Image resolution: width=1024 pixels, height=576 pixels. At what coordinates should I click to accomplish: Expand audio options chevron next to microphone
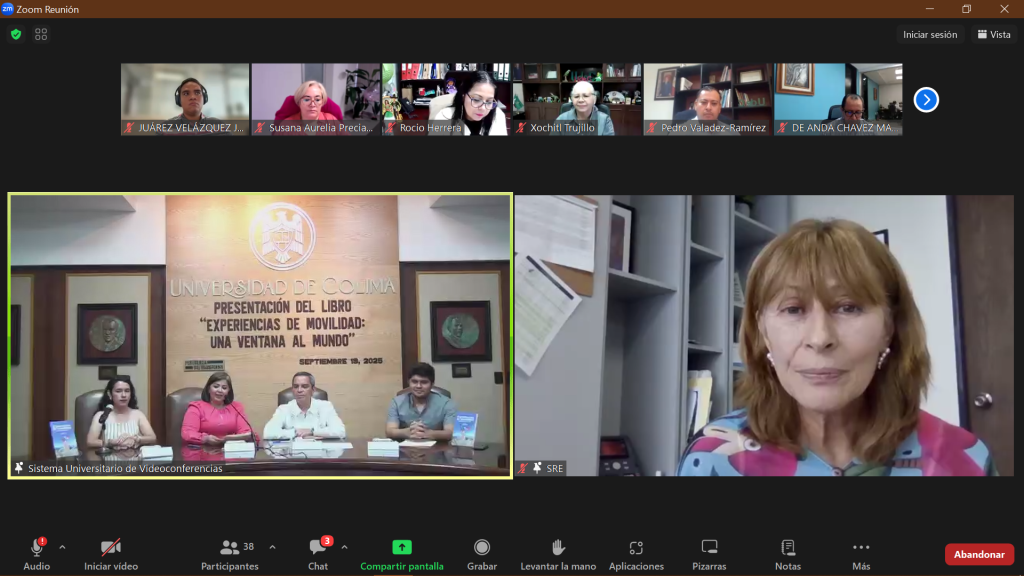(x=62, y=547)
